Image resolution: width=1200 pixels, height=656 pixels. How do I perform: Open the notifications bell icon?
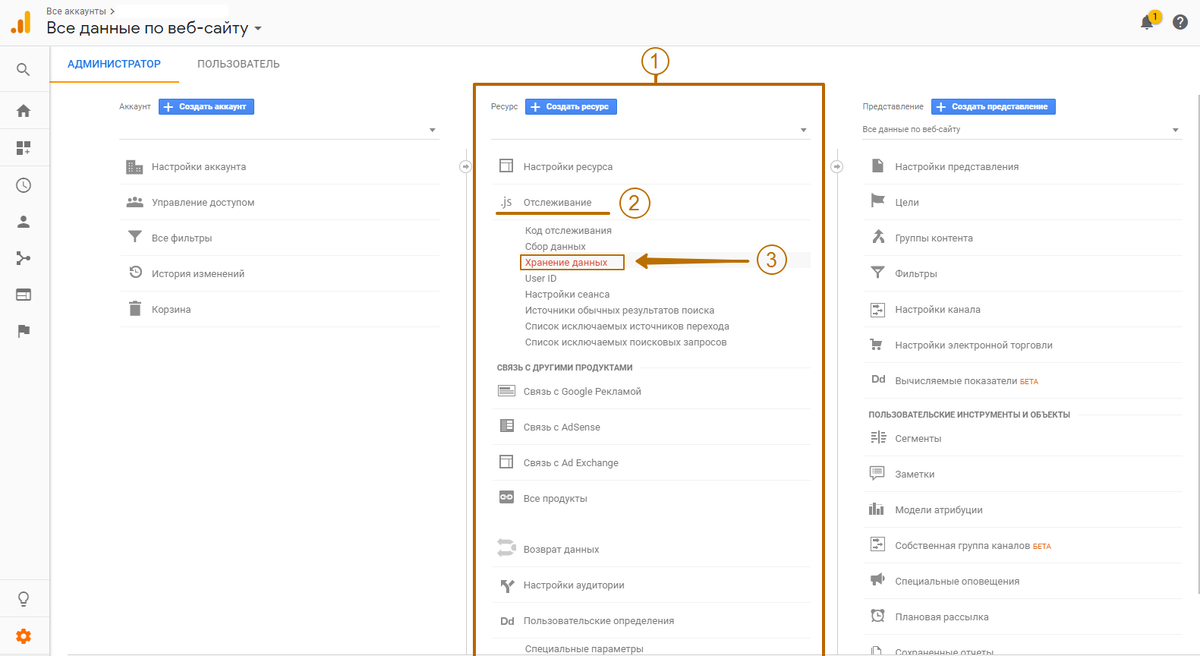point(1149,21)
